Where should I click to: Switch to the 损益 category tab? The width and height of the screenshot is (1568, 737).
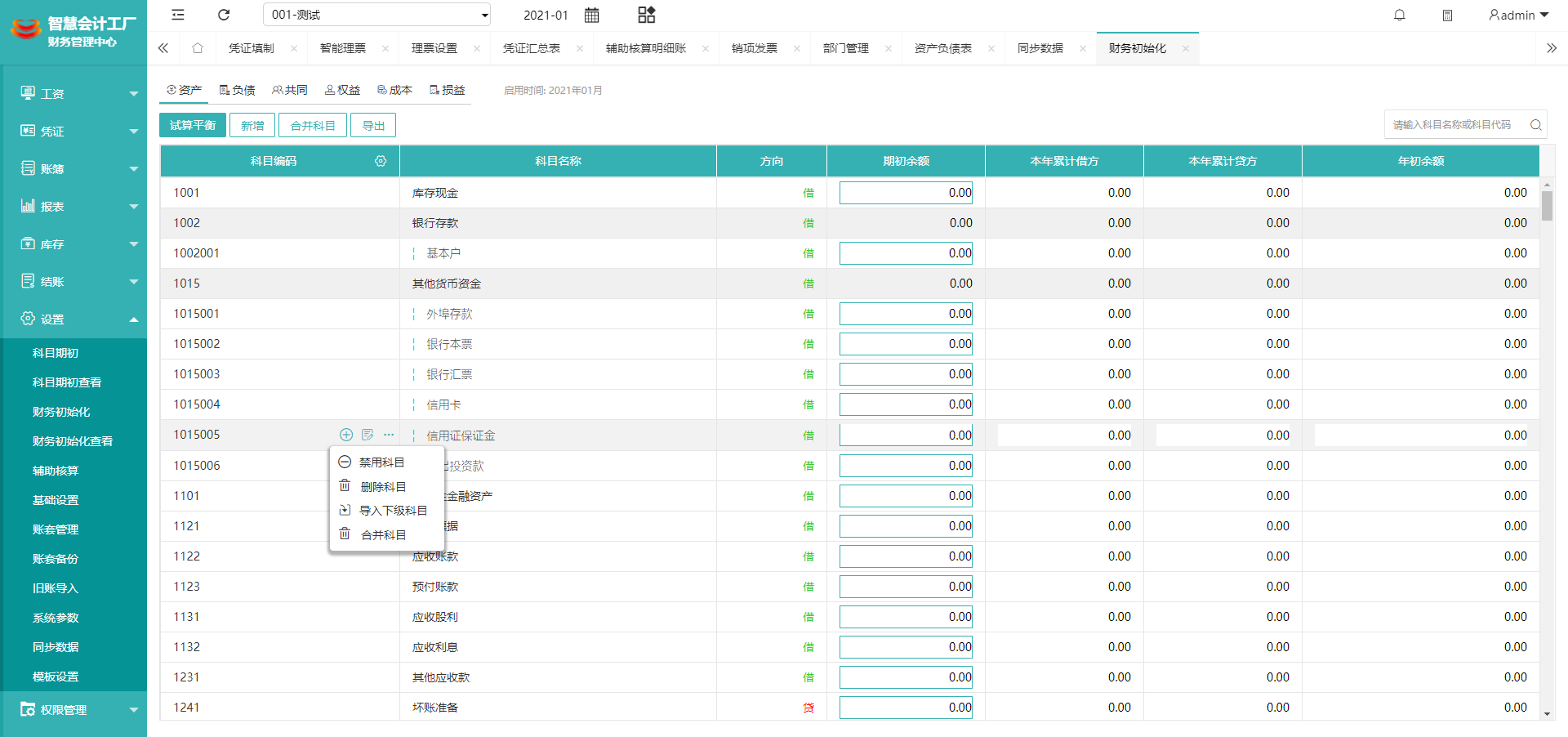pos(448,90)
